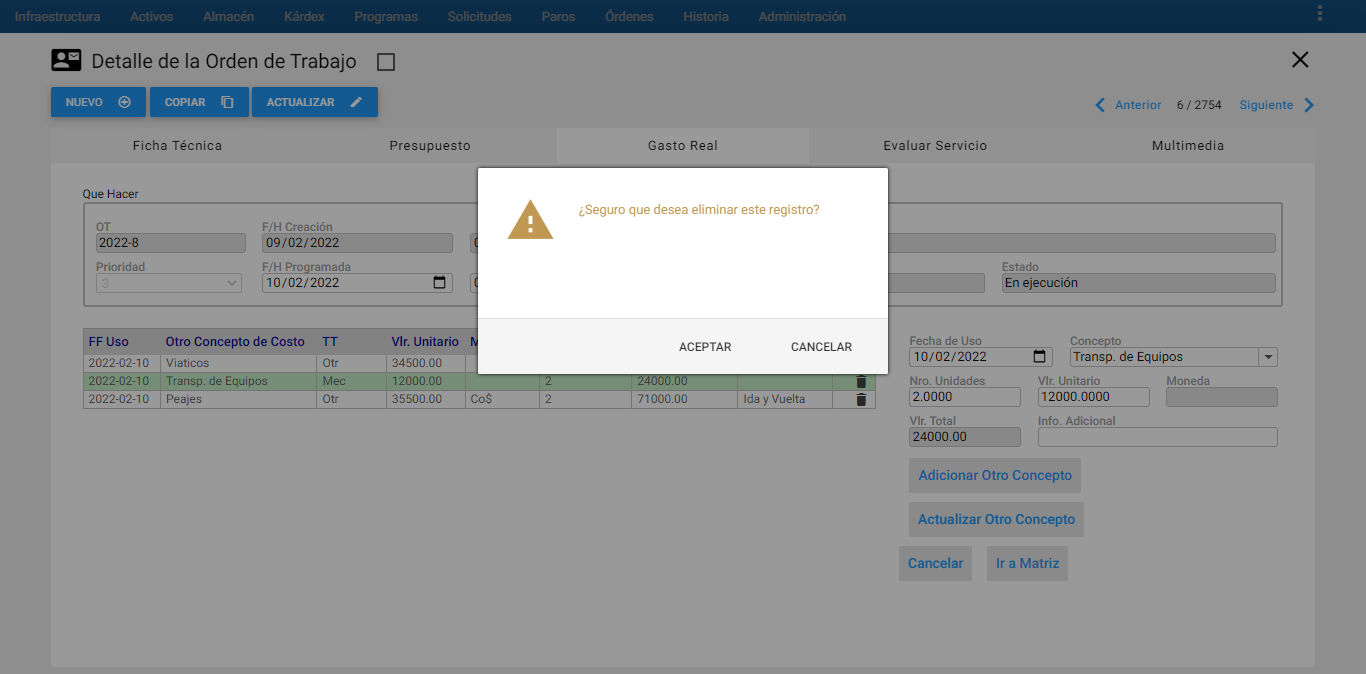Viewport: 1366px width, 674px height.
Task: Click the Vlr. Unitario column header
Action: coord(425,342)
